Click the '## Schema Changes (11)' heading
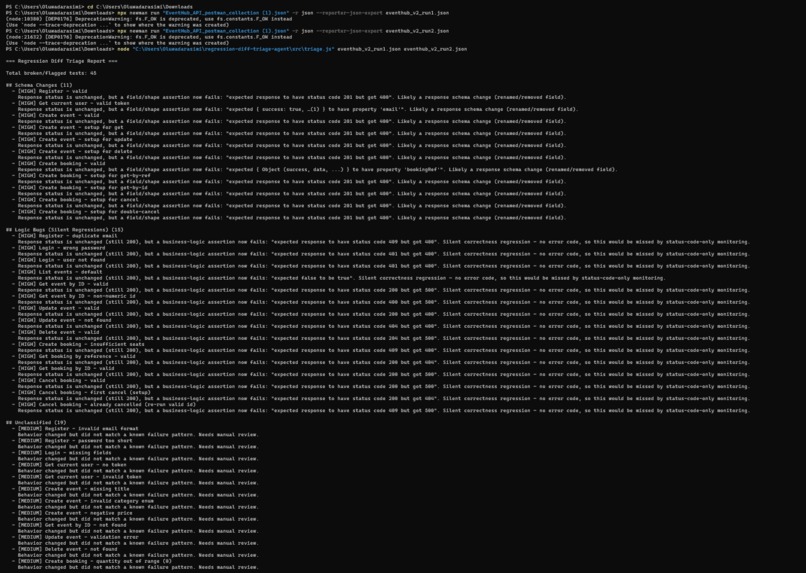The image size is (806, 573). pos(39,85)
